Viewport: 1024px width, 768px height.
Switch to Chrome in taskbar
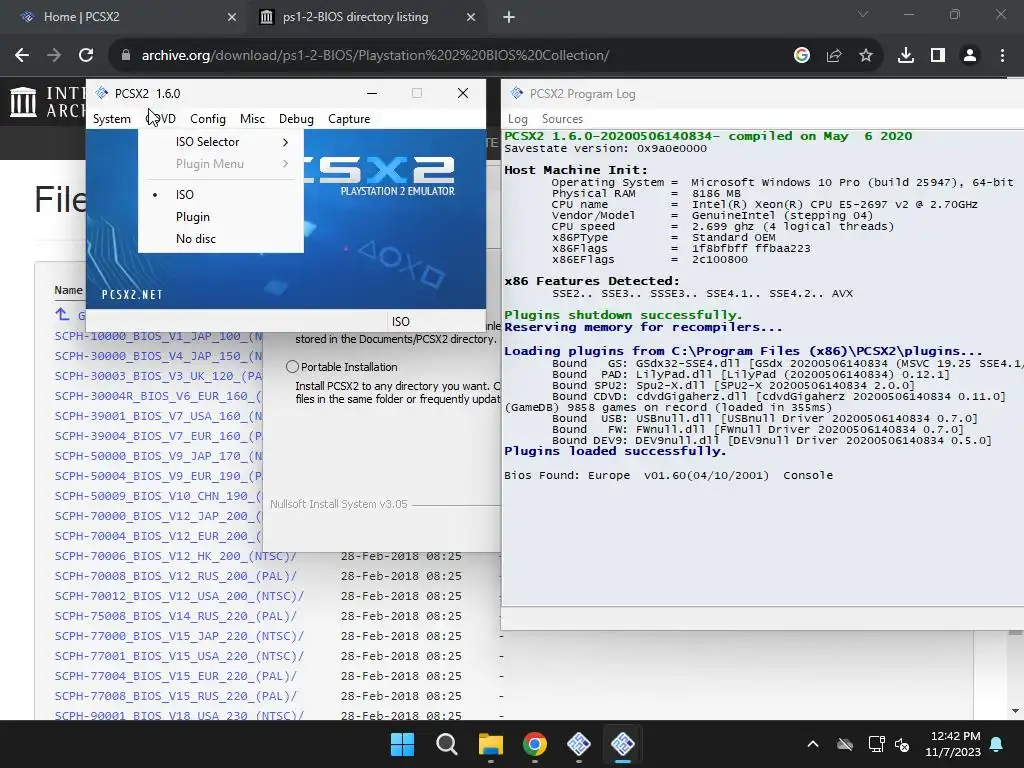535,744
